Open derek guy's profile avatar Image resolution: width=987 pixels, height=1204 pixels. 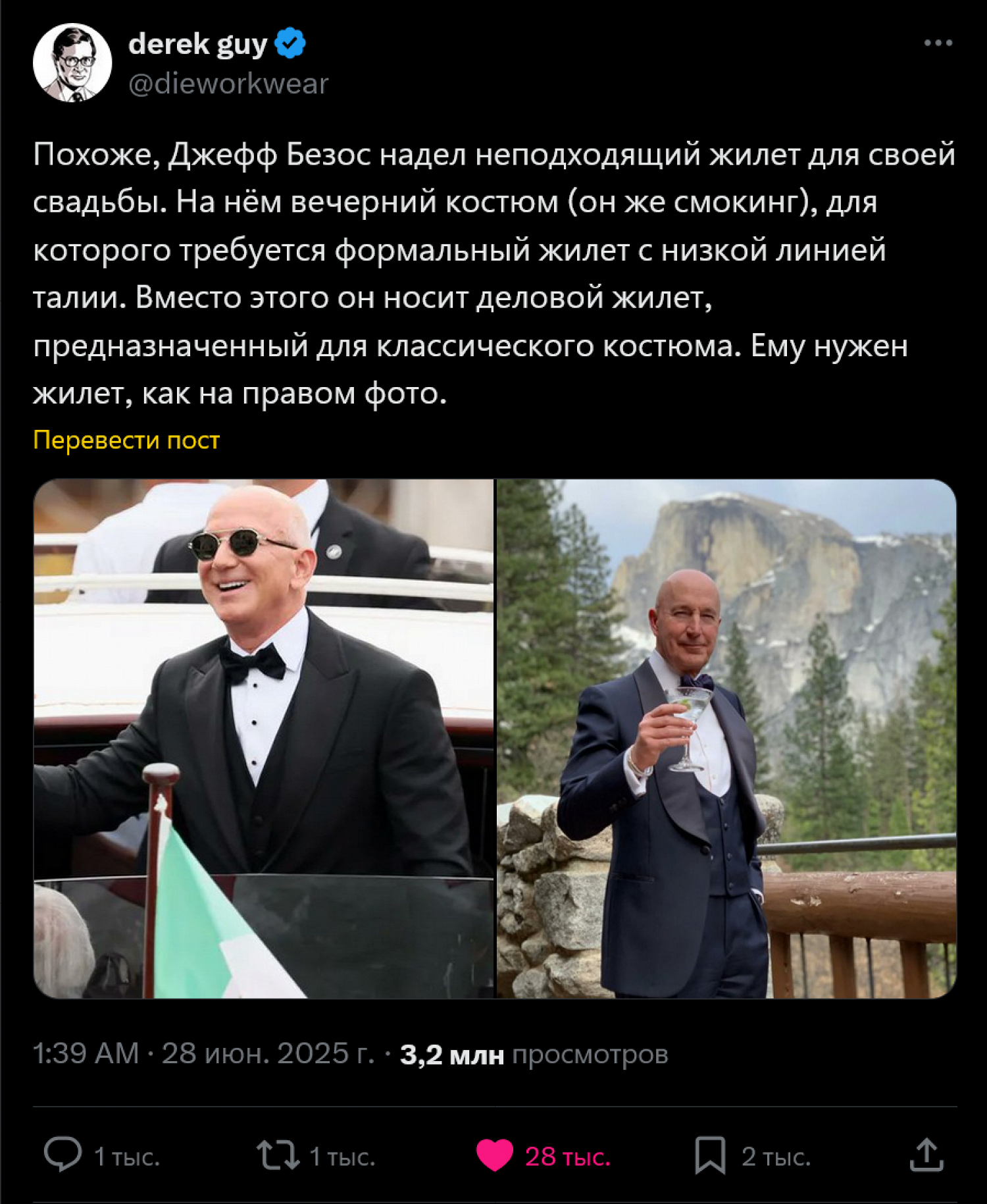[72, 63]
